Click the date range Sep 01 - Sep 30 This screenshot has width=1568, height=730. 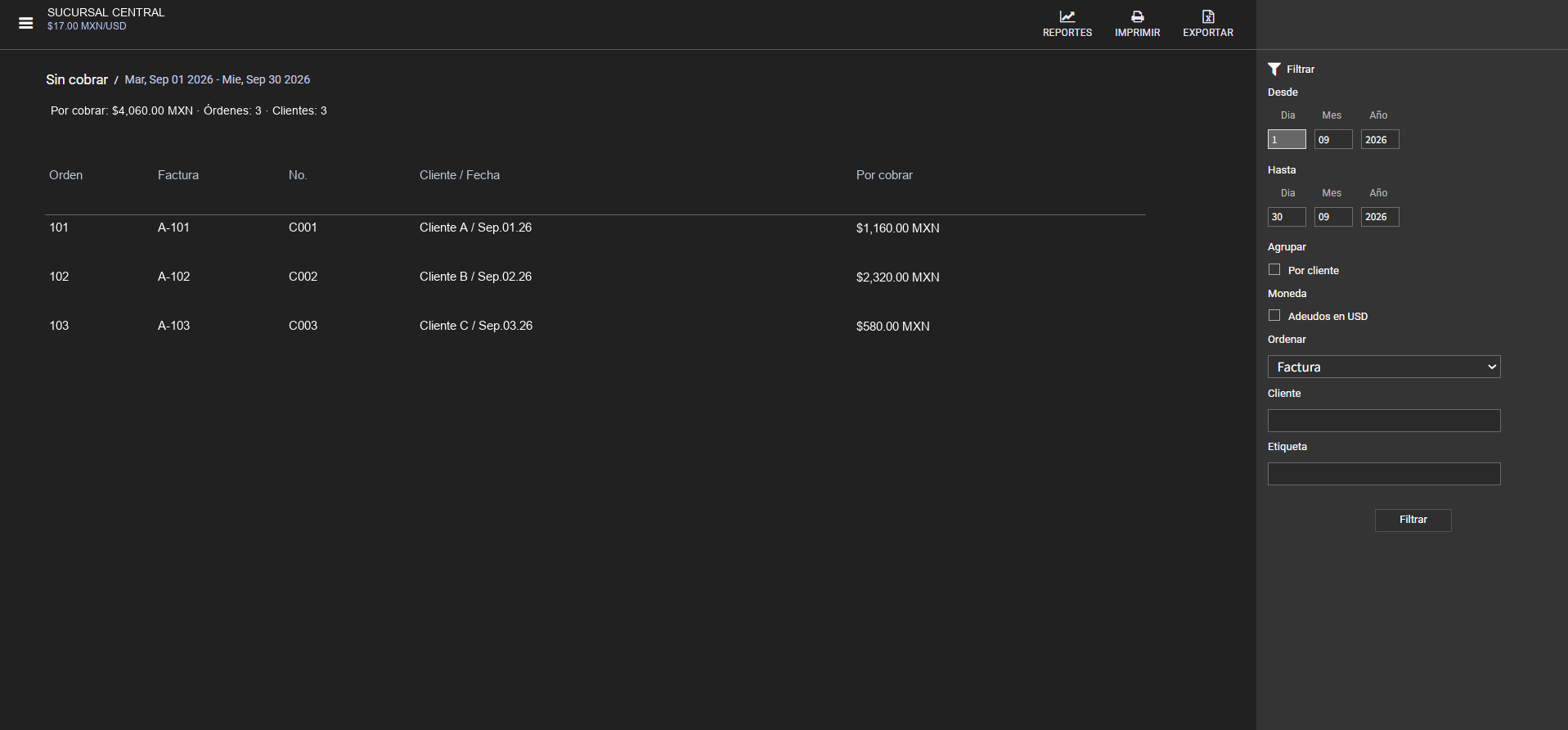(x=218, y=79)
